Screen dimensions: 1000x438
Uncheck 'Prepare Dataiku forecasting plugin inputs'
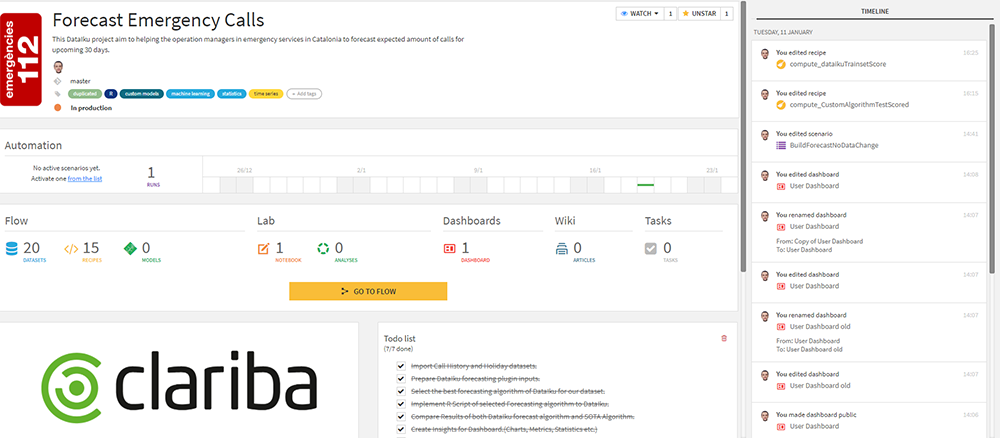tap(401, 379)
